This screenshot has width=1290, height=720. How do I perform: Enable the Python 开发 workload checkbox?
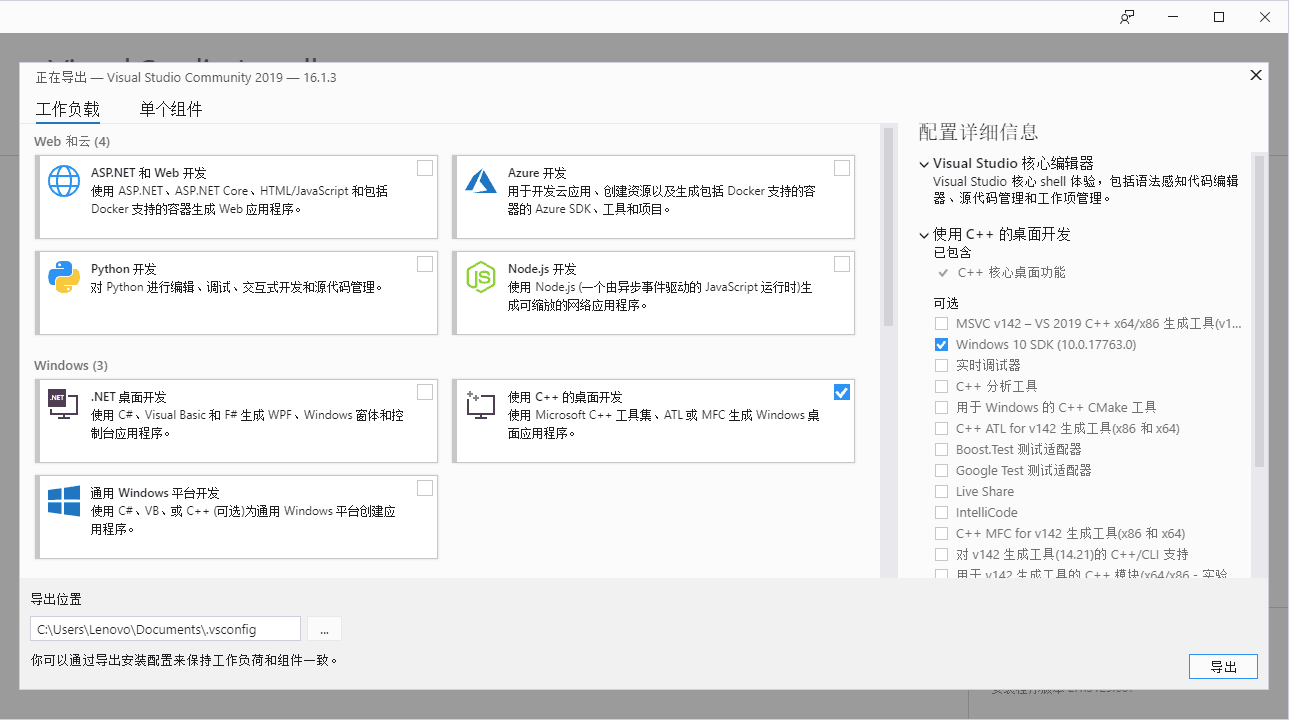pyautogui.click(x=425, y=264)
